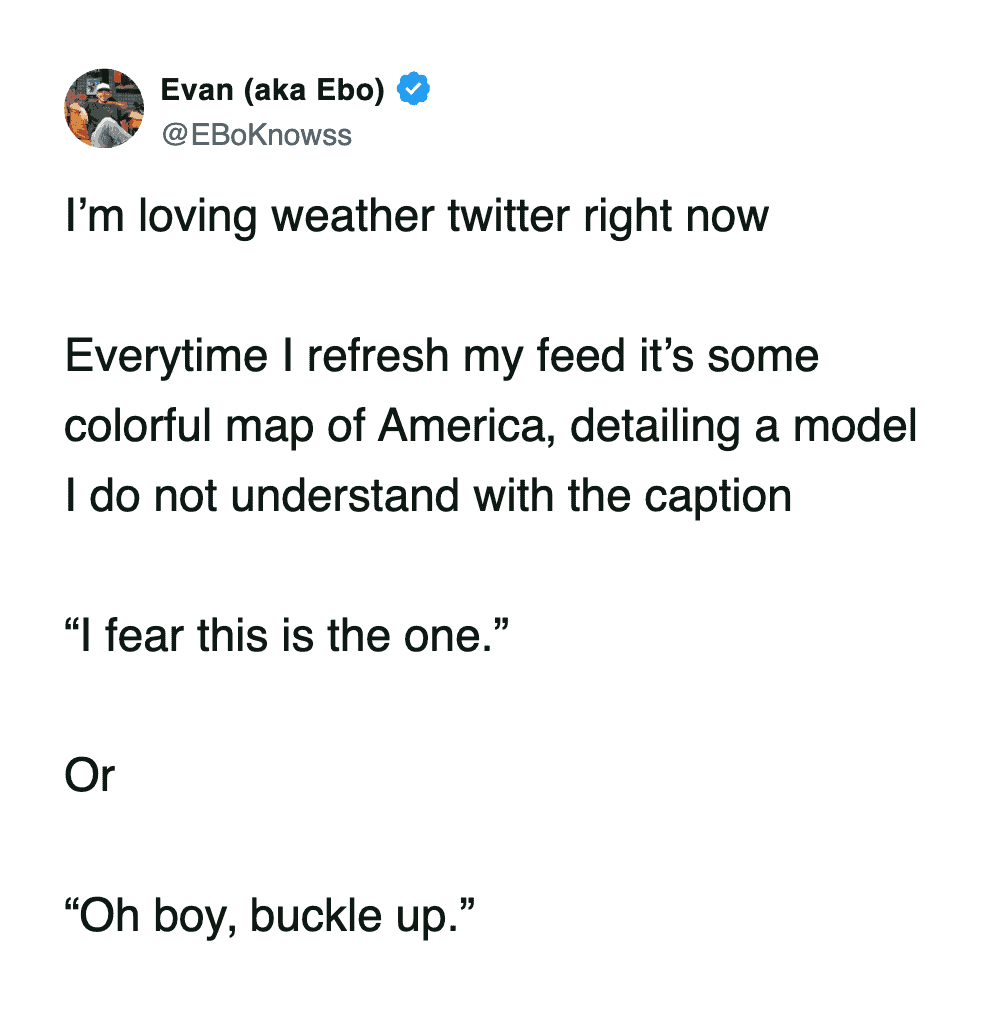Open Evan's profile picture
This screenshot has width=1000, height=1016.
(104, 109)
